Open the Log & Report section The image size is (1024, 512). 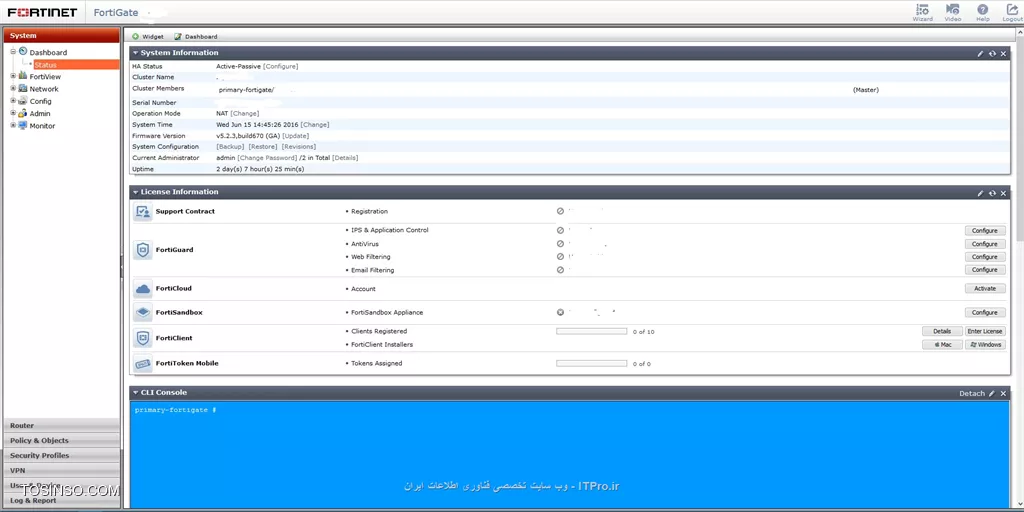tap(62, 501)
